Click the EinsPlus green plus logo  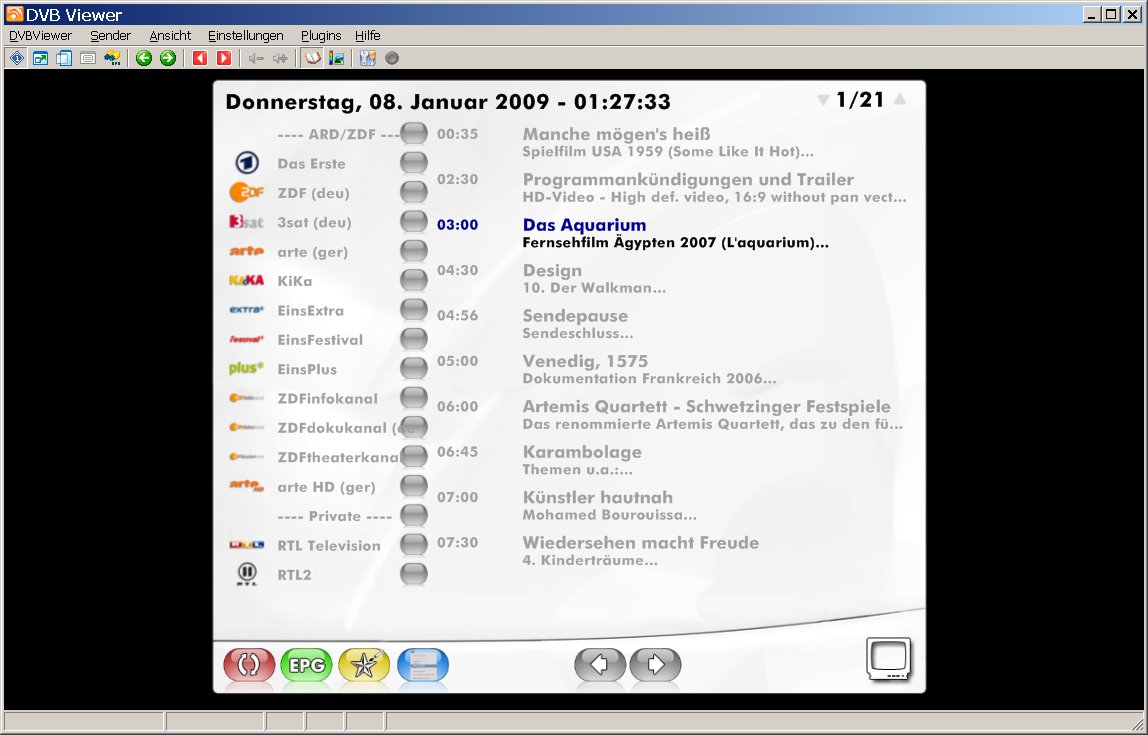[246, 368]
